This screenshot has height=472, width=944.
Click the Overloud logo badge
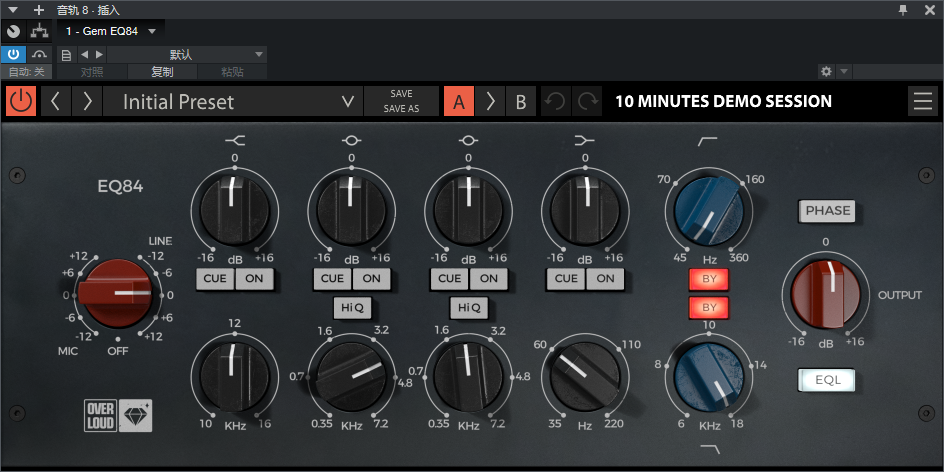pos(101,415)
